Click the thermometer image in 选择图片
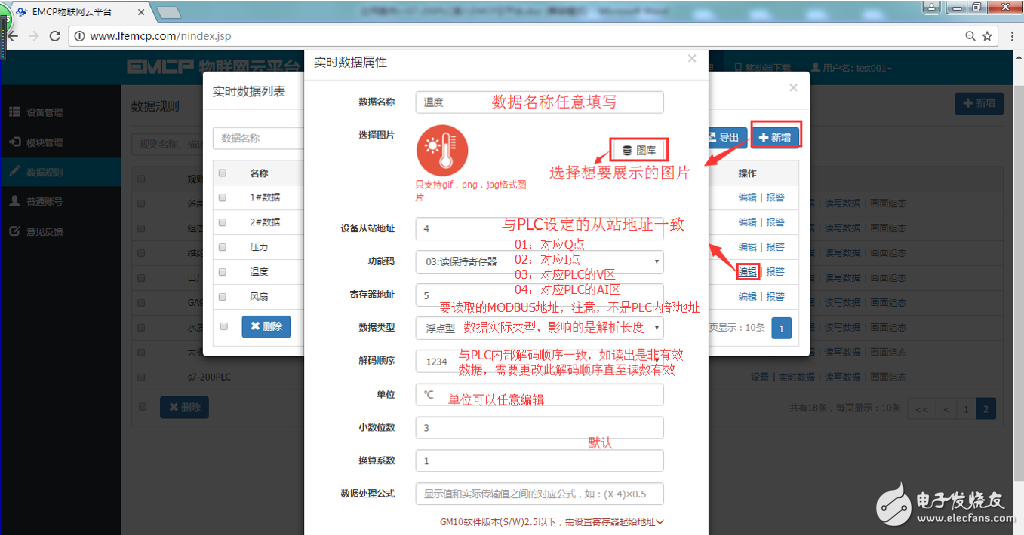This screenshot has width=1024, height=535. (x=442, y=151)
